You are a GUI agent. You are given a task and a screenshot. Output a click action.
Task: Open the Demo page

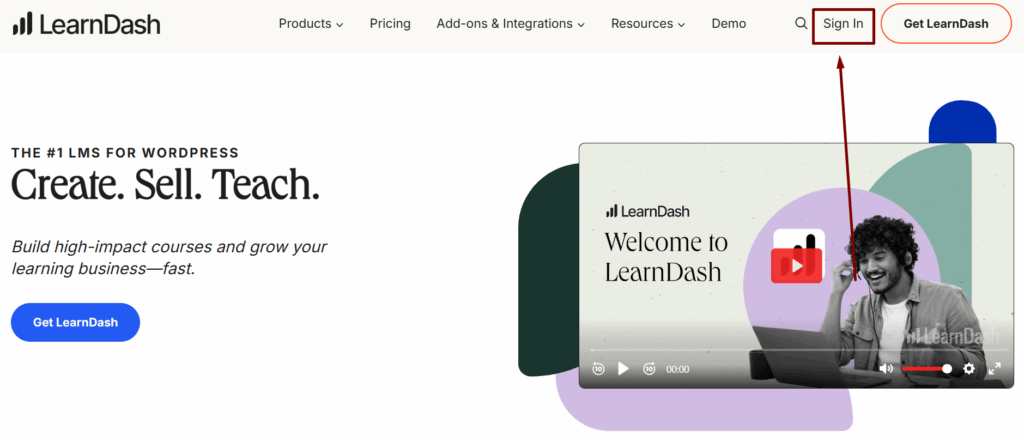[x=729, y=24]
